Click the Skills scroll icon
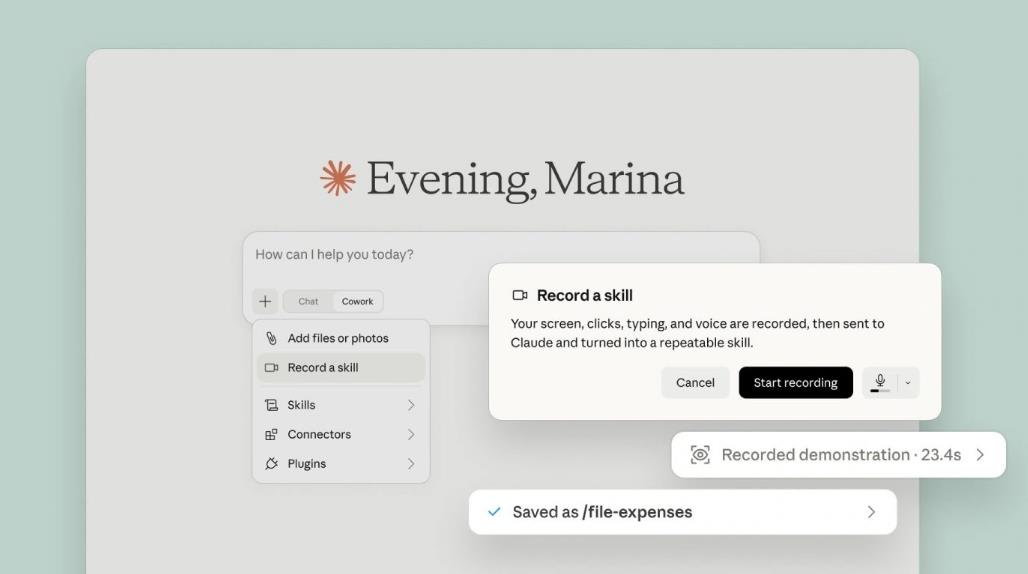The height and width of the screenshot is (574, 1028). 271,405
